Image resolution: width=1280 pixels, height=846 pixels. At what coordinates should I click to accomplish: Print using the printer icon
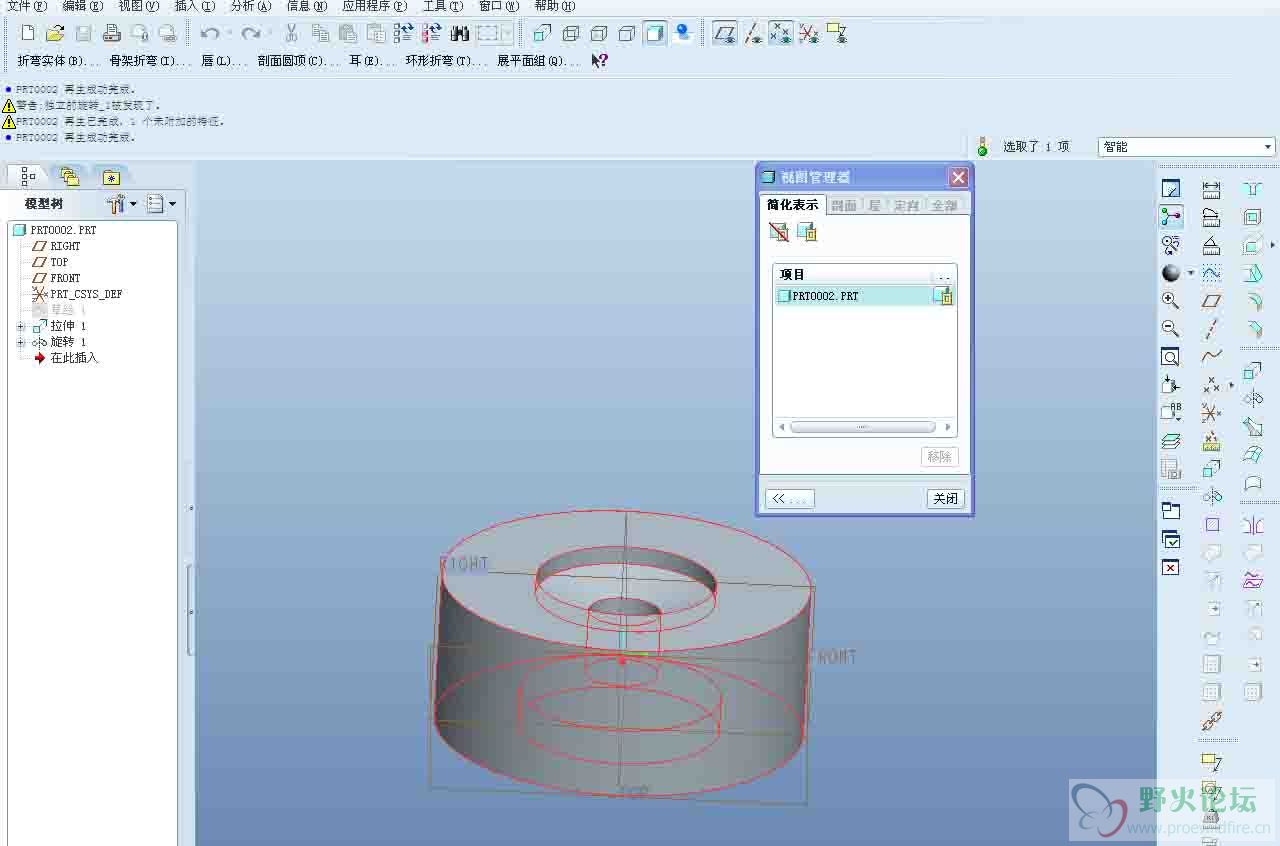(x=112, y=34)
